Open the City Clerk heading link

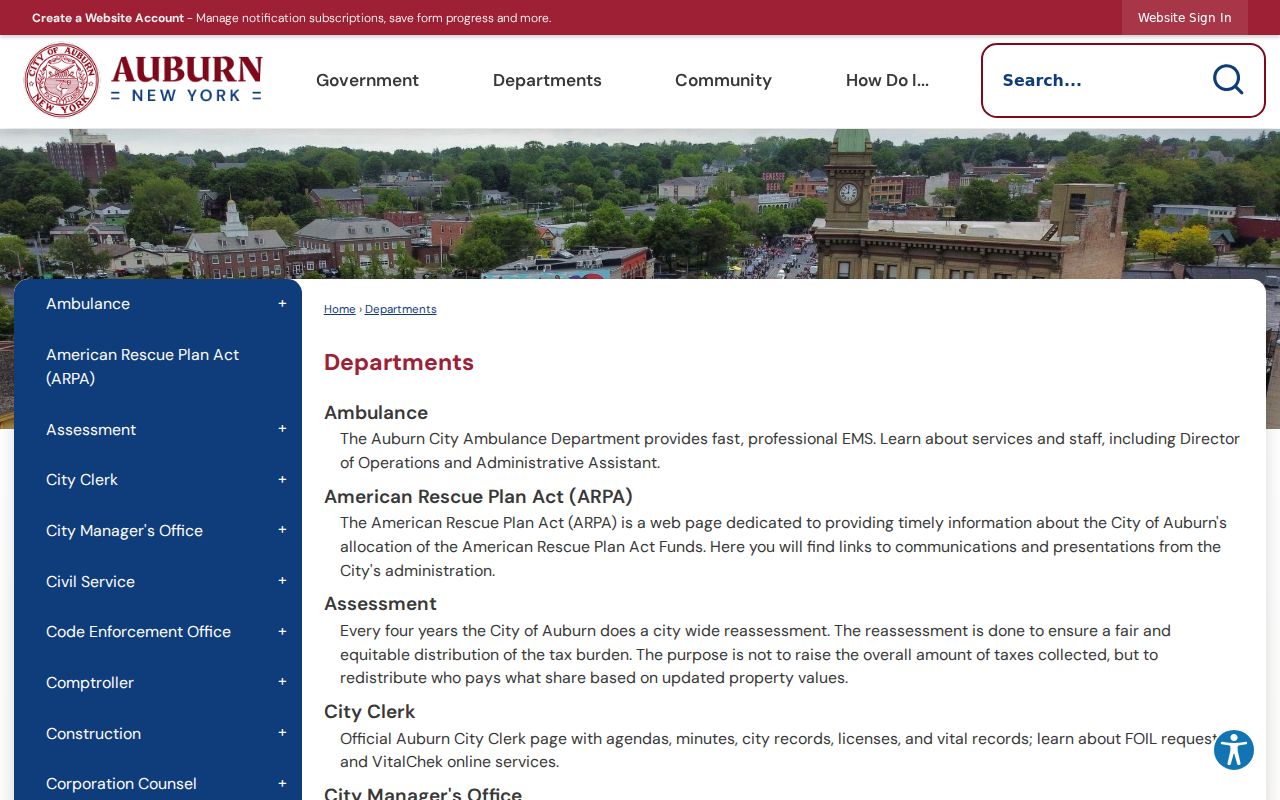click(369, 711)
